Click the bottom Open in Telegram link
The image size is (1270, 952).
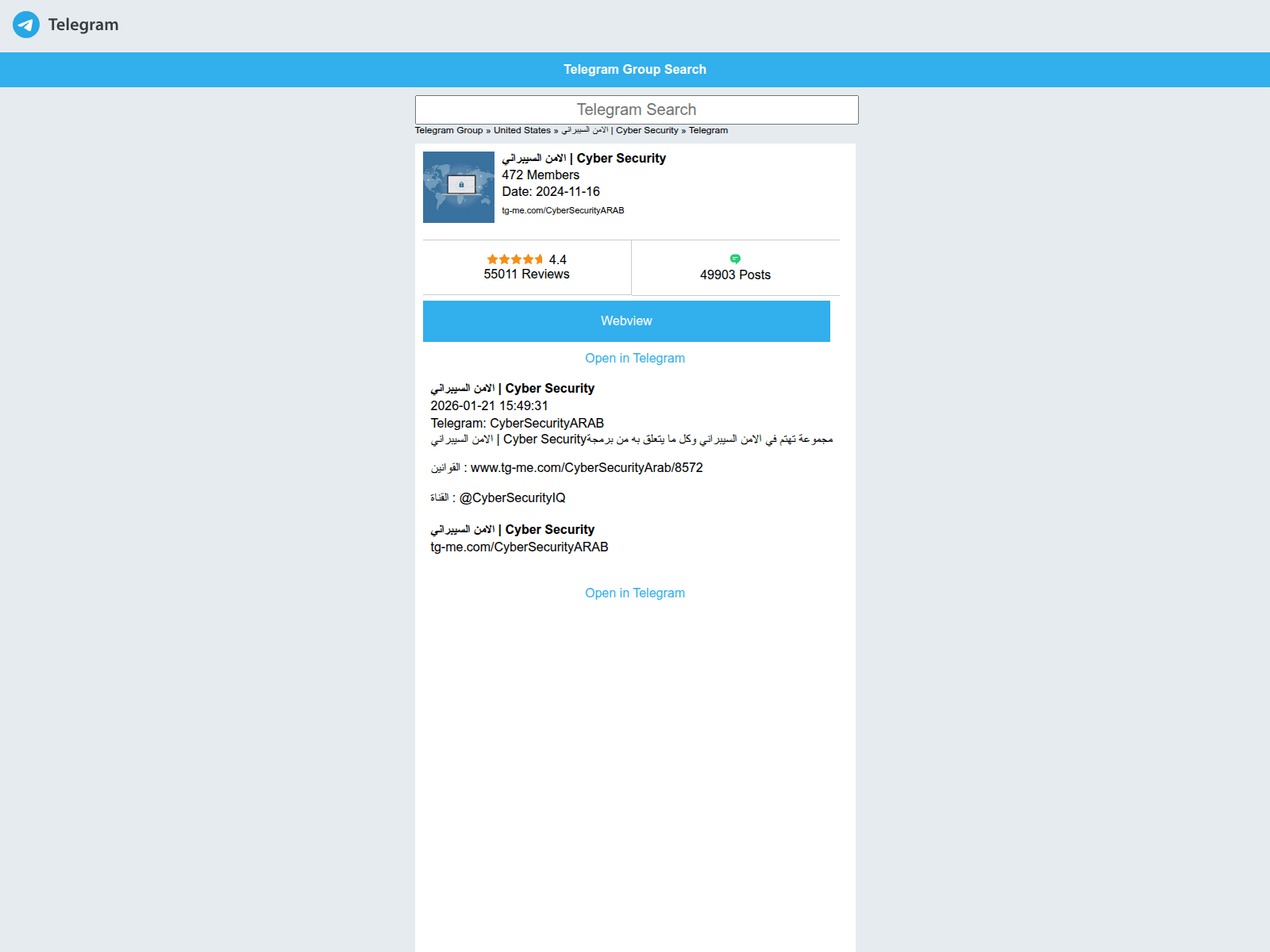[x=635, y=593]
